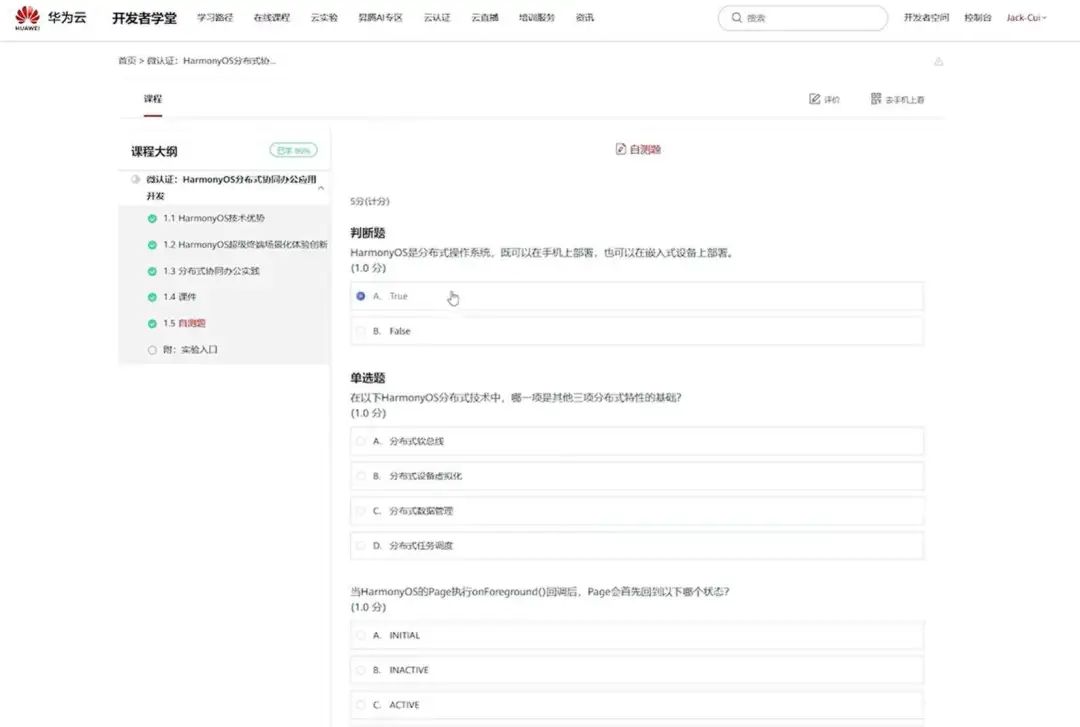The width and height of the screenshot is (1080, 727).
Task: Click the 判断题 section heading
Action: (x=368, y=233)
